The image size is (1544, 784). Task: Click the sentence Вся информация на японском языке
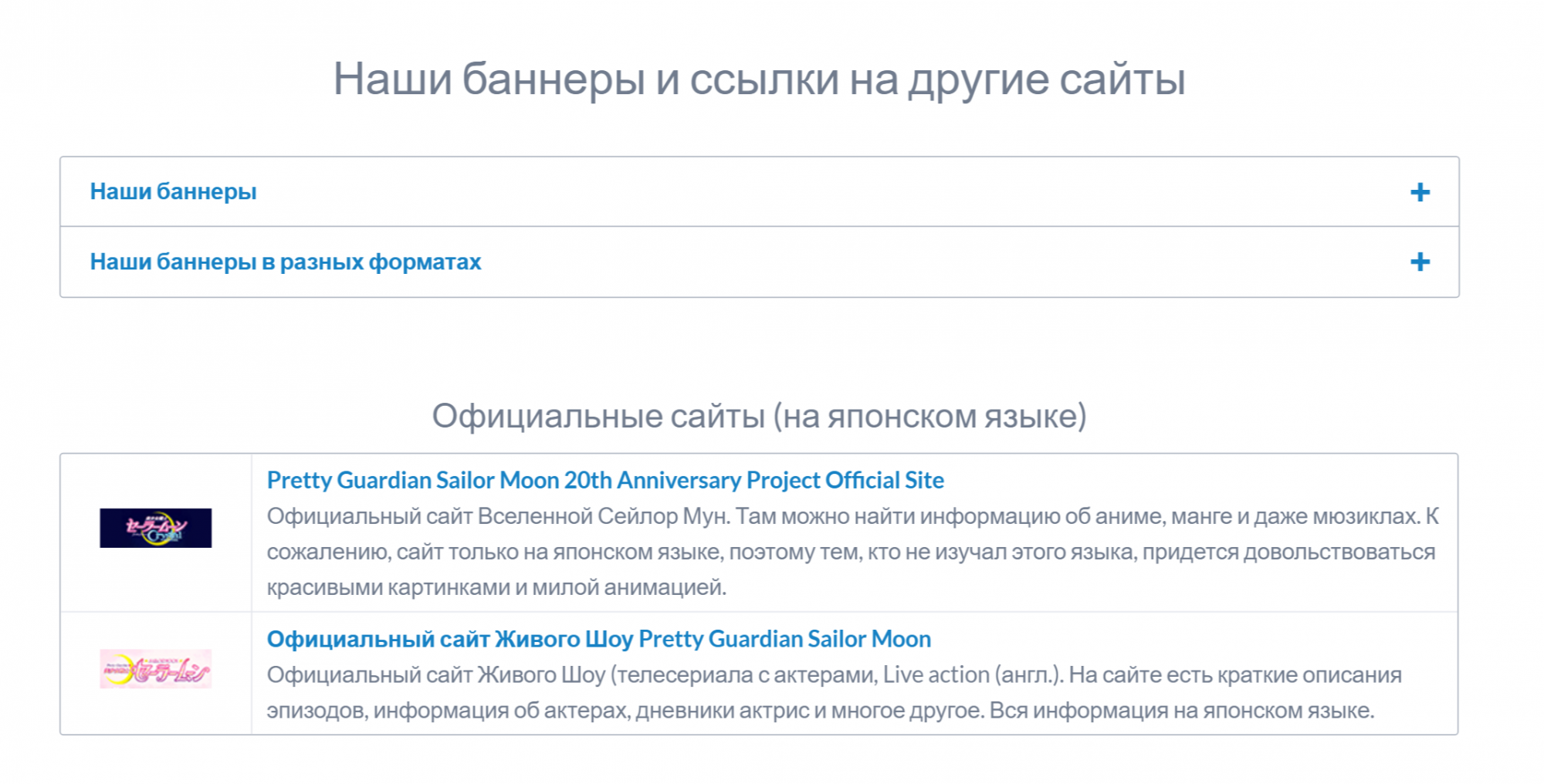pyautogui.click(x=1181, y=710)
